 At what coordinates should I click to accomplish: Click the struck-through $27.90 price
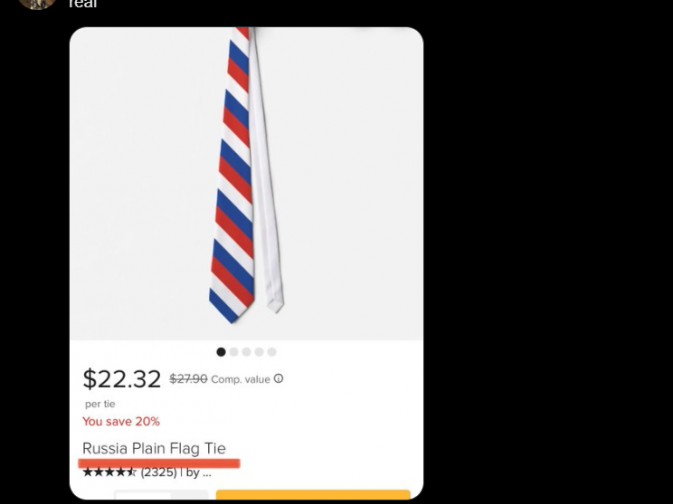pyautogui.click(x=188, y=379)
